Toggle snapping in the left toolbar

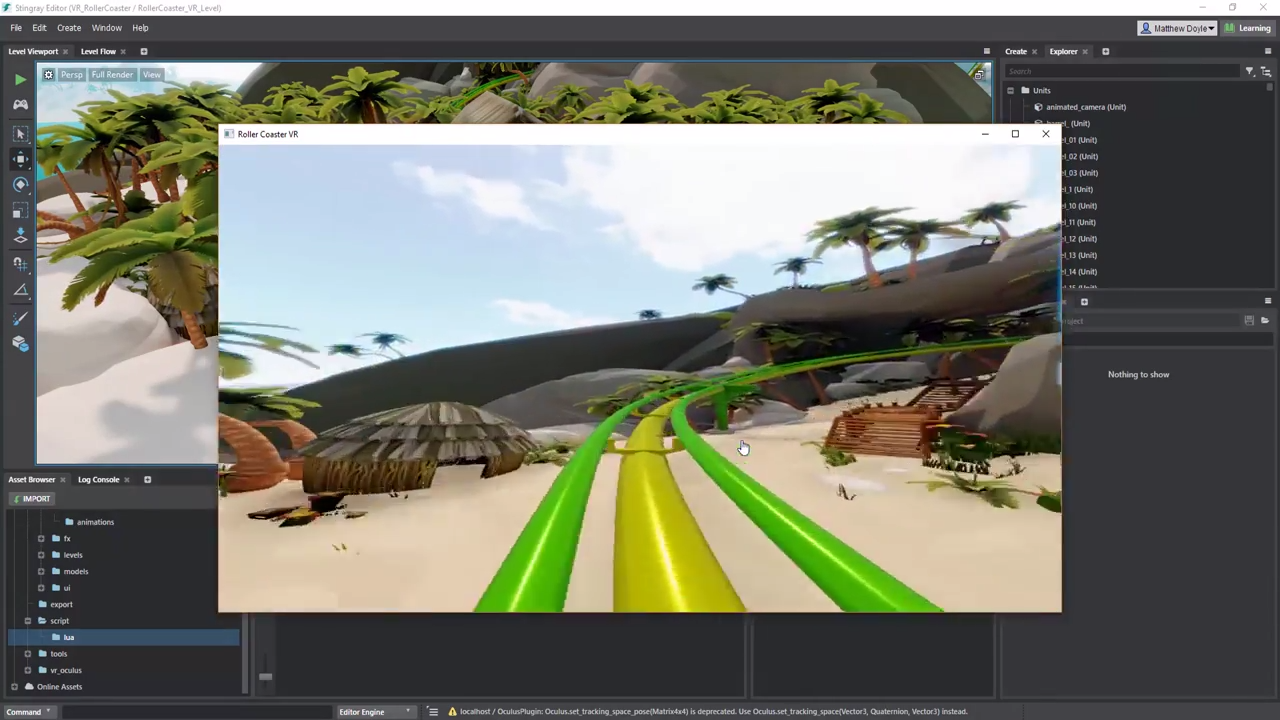coord(20,263)
